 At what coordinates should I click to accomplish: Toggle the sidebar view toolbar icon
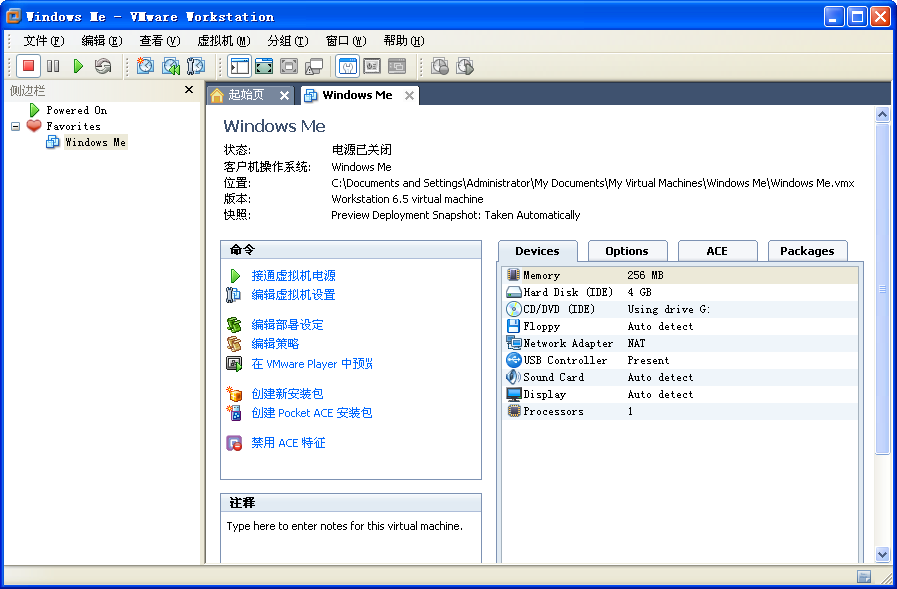[239, 66]
